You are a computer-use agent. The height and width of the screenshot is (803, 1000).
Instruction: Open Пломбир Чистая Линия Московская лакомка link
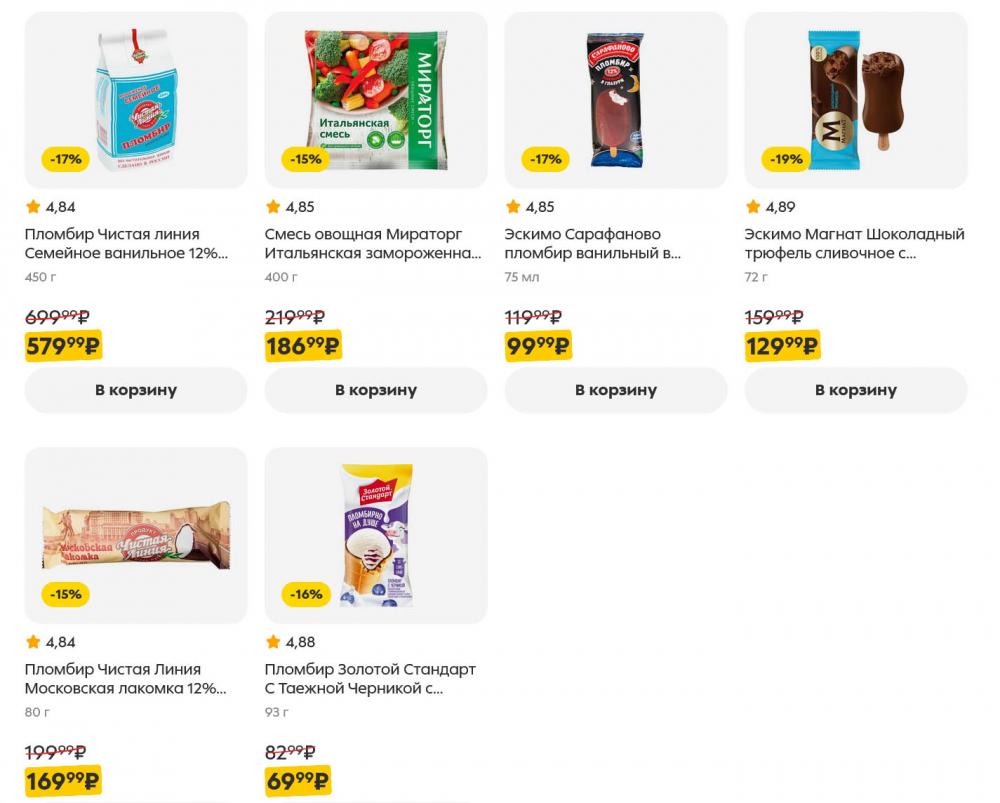(125, 679)
